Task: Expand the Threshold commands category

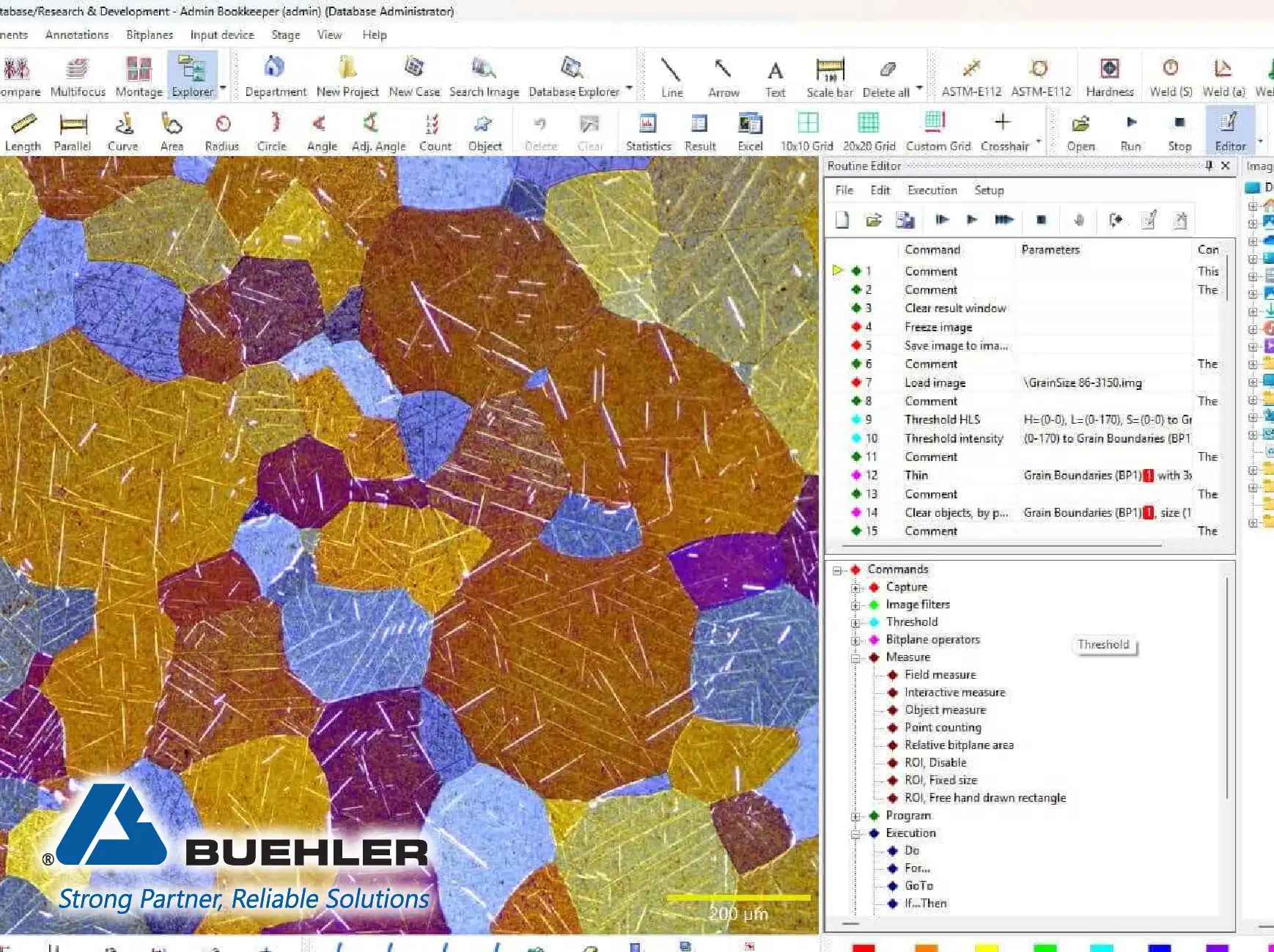Action: pos(855,621)
